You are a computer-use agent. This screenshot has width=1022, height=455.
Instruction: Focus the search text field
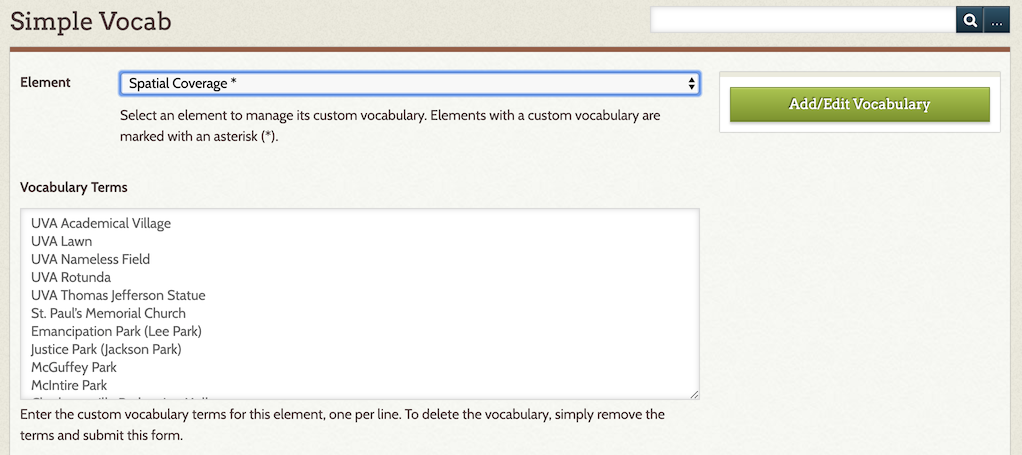tap(803, 21)
